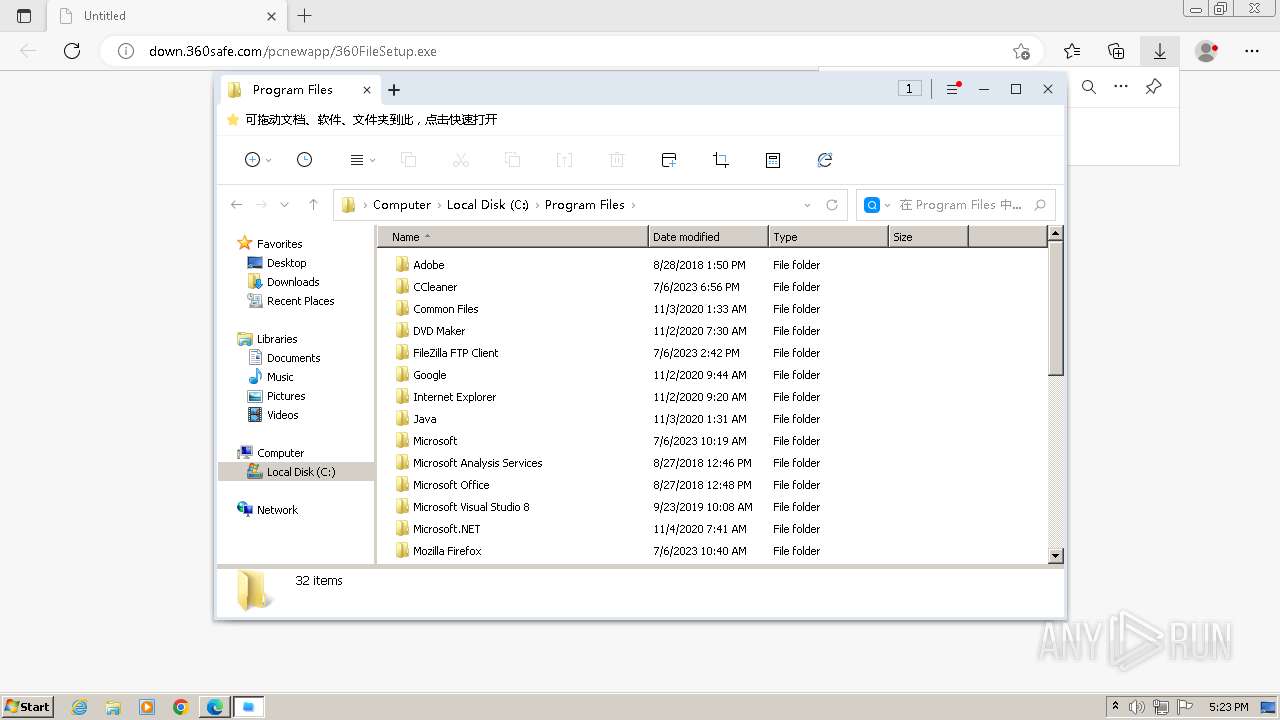
Task: Click the search magnifier in file manager
Action: [x=1040, y=205]
